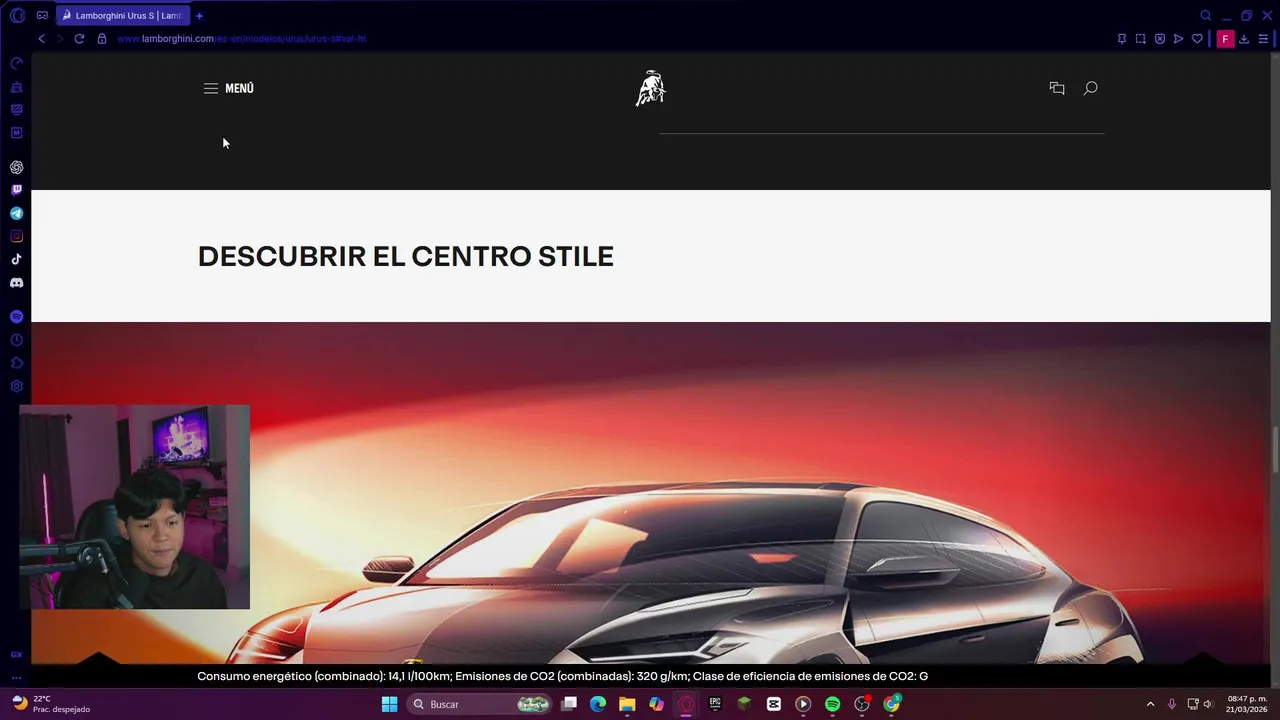Open the Downloads toolbar icon

tap(1244, 39)
